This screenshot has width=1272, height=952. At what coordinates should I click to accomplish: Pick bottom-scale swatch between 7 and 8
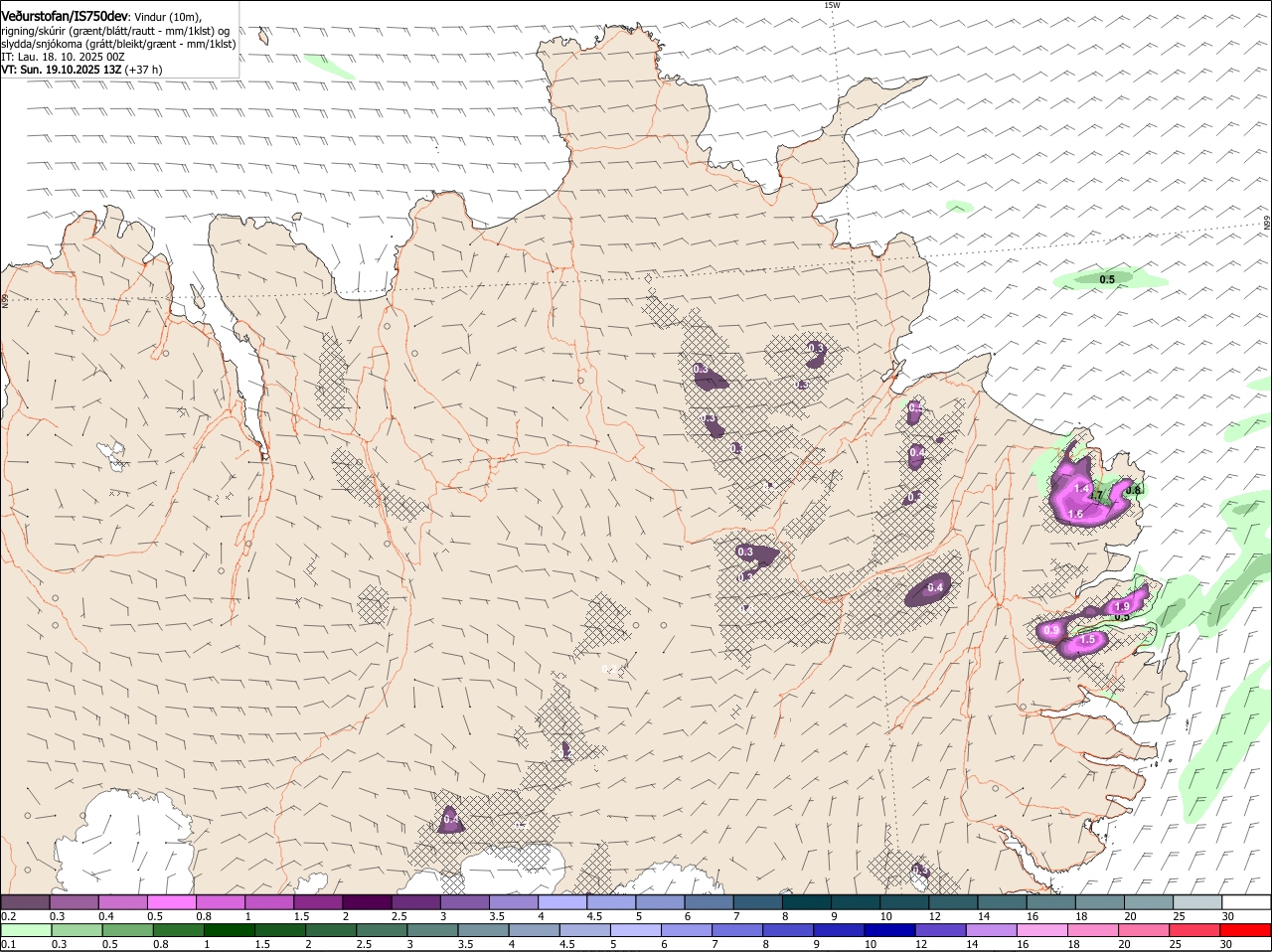coord(736,929)
